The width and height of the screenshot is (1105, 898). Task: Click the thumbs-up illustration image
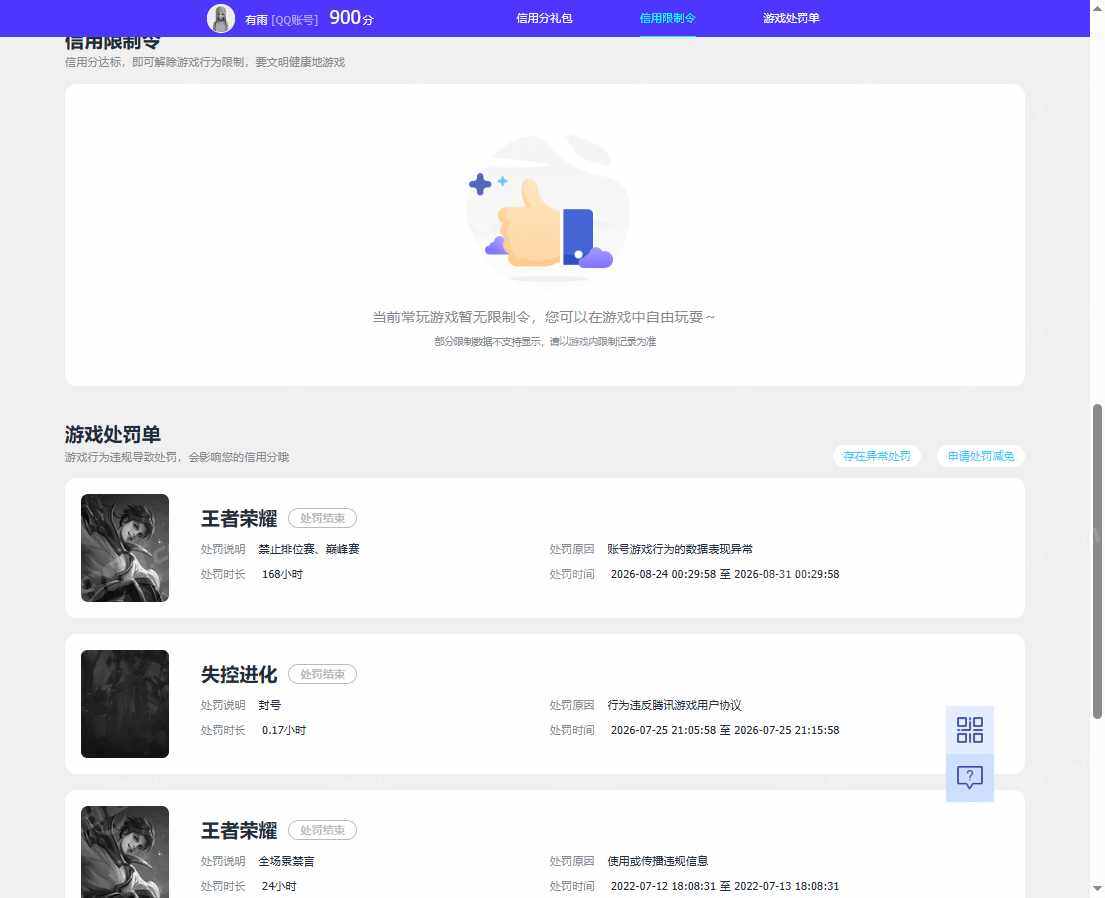click(x=545, y=209)
